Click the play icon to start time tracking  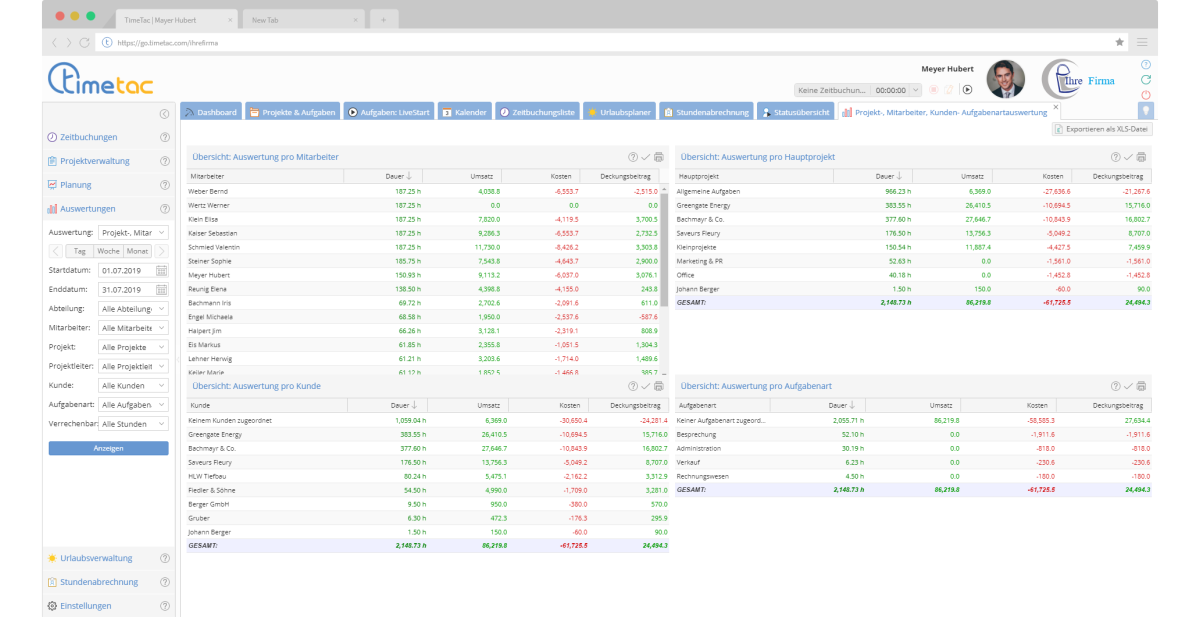coord(967,89)
